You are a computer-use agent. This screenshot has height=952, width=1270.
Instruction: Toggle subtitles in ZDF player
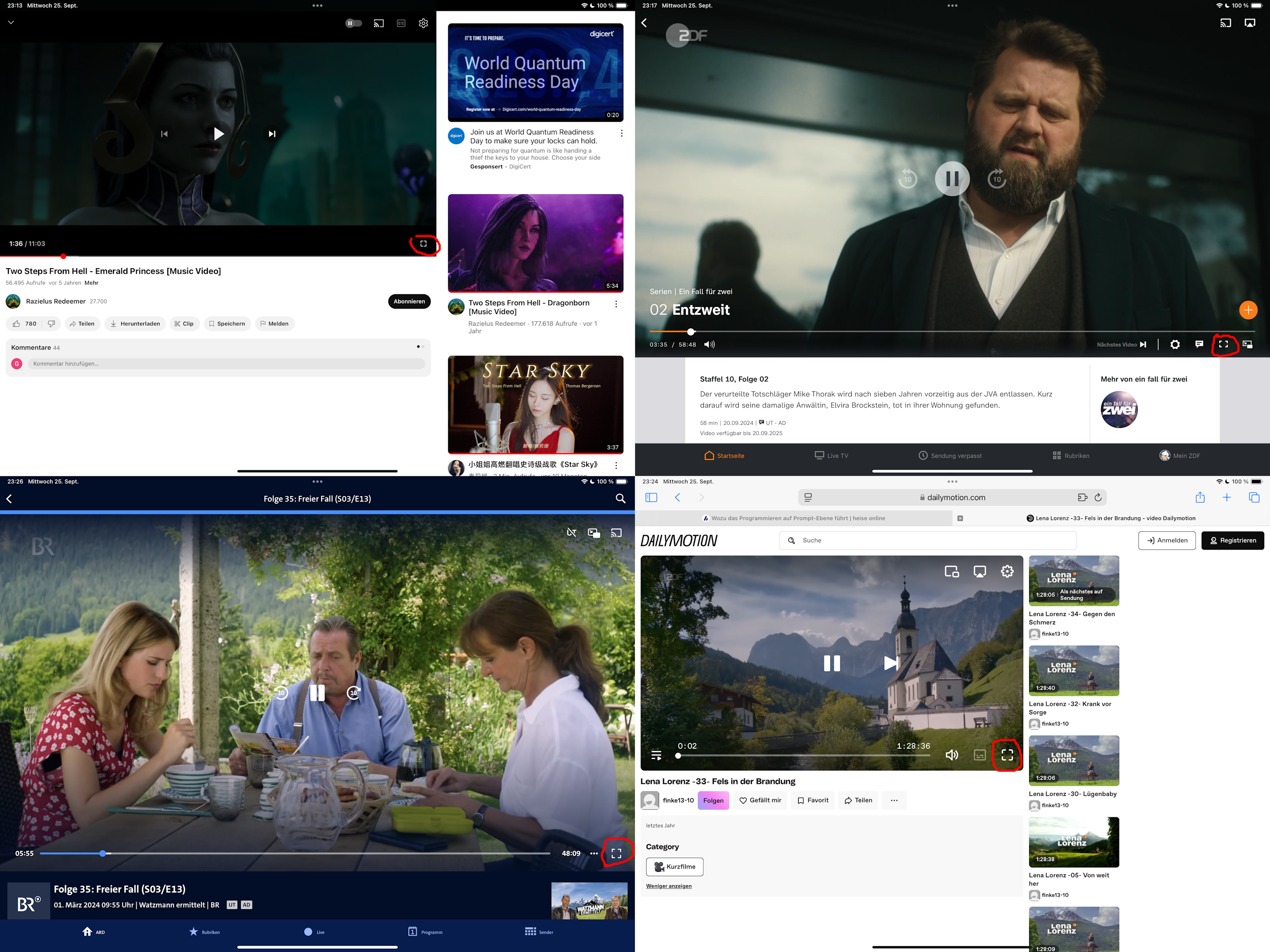tap(1199, 344)
